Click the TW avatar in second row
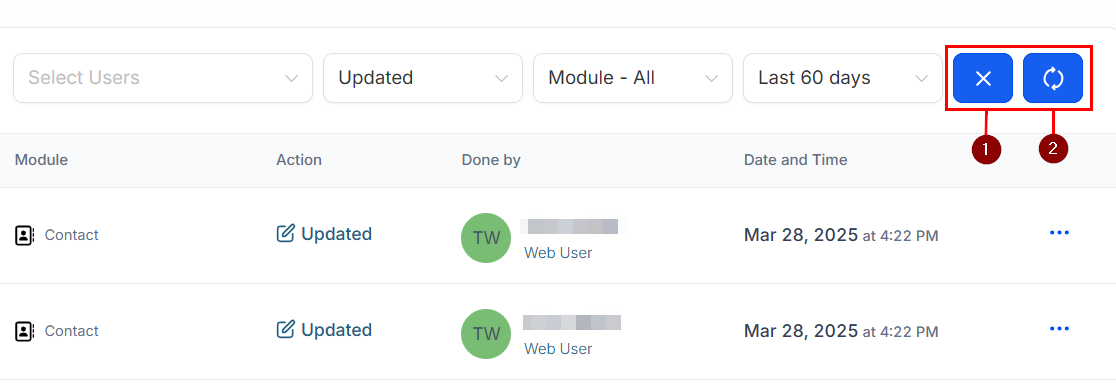 point(486,334)
